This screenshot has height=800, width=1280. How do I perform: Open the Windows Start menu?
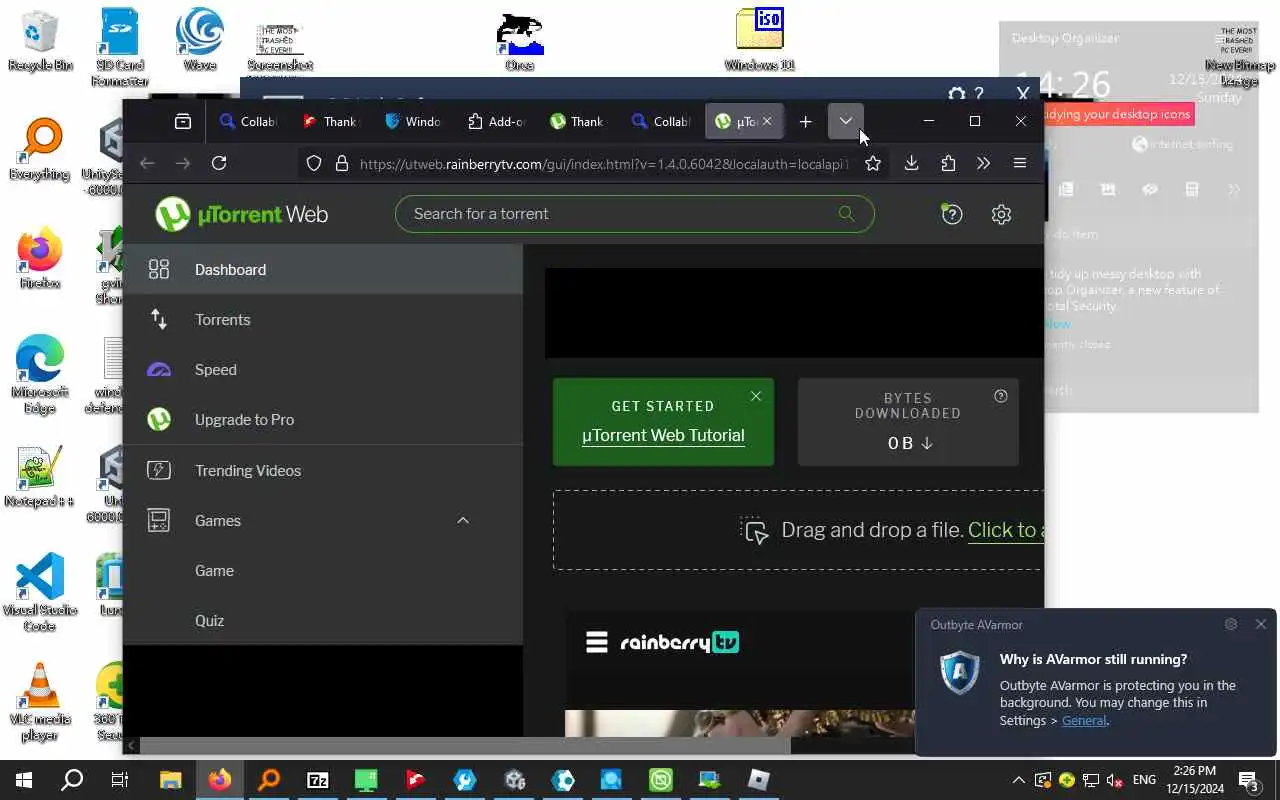[24, 780]
